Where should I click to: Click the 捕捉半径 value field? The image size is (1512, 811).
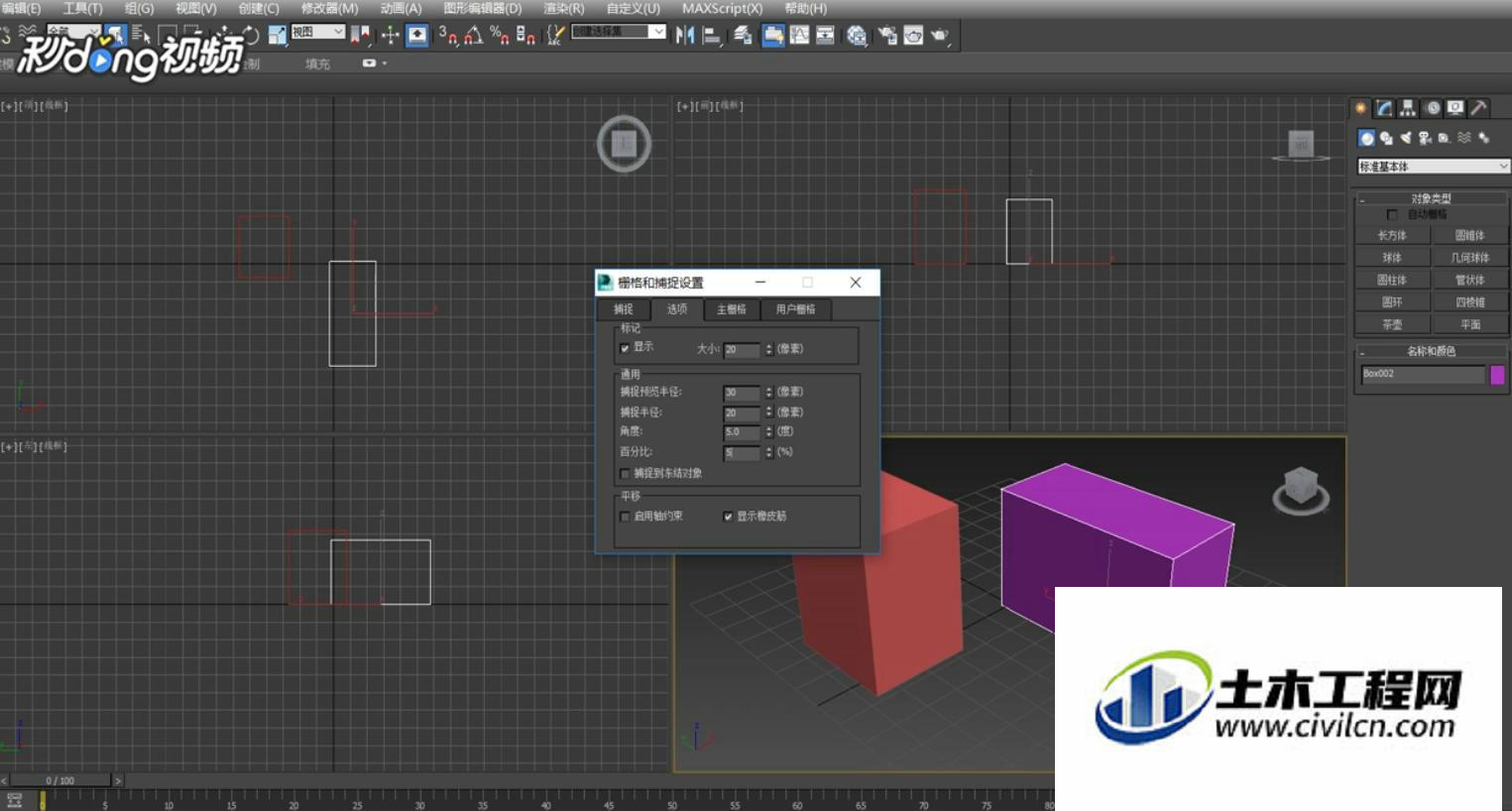[x=742, y=412]
